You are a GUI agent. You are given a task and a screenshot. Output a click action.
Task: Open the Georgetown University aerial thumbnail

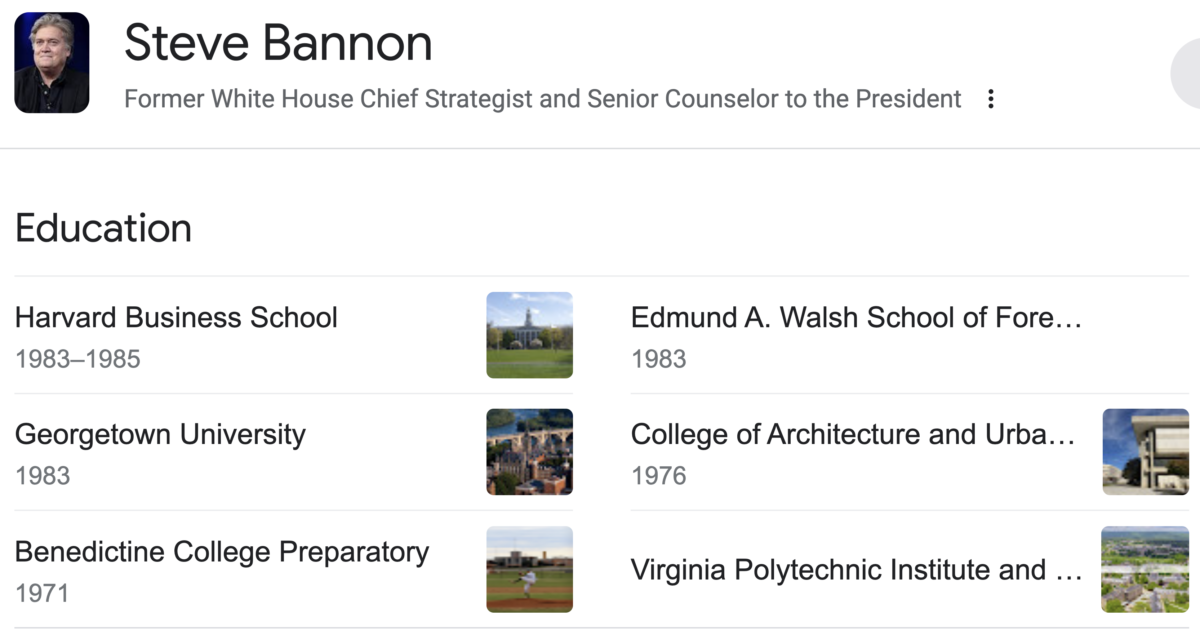pos(529,452)
